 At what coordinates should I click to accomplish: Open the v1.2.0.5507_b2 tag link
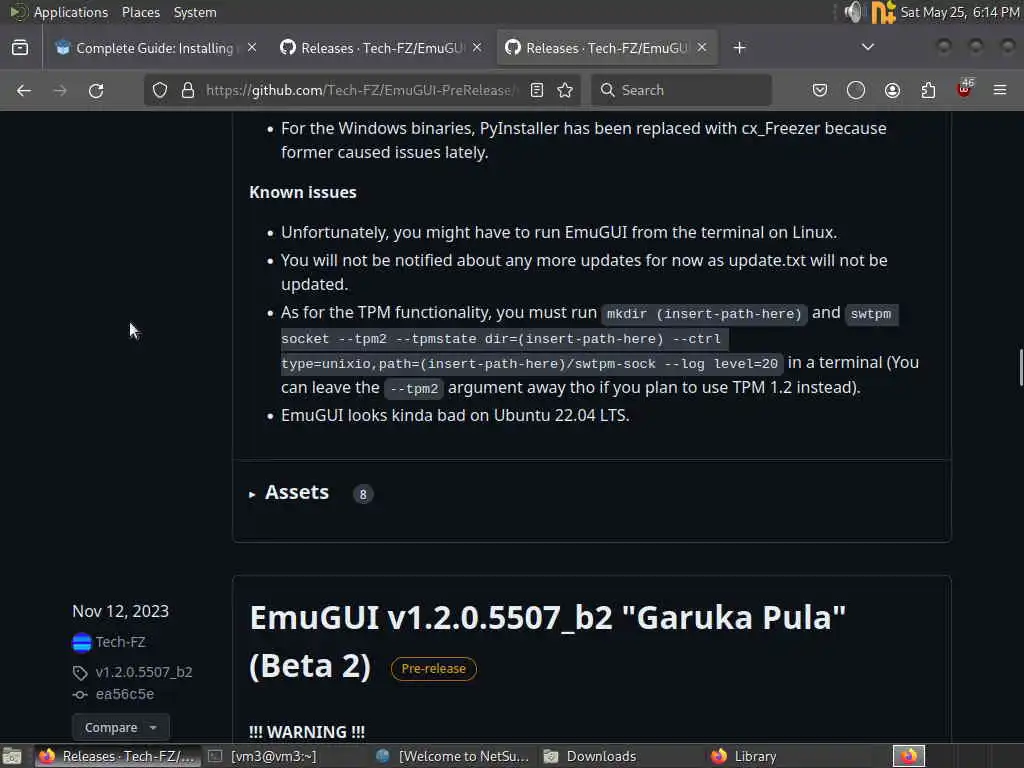(x=144, y=672)
